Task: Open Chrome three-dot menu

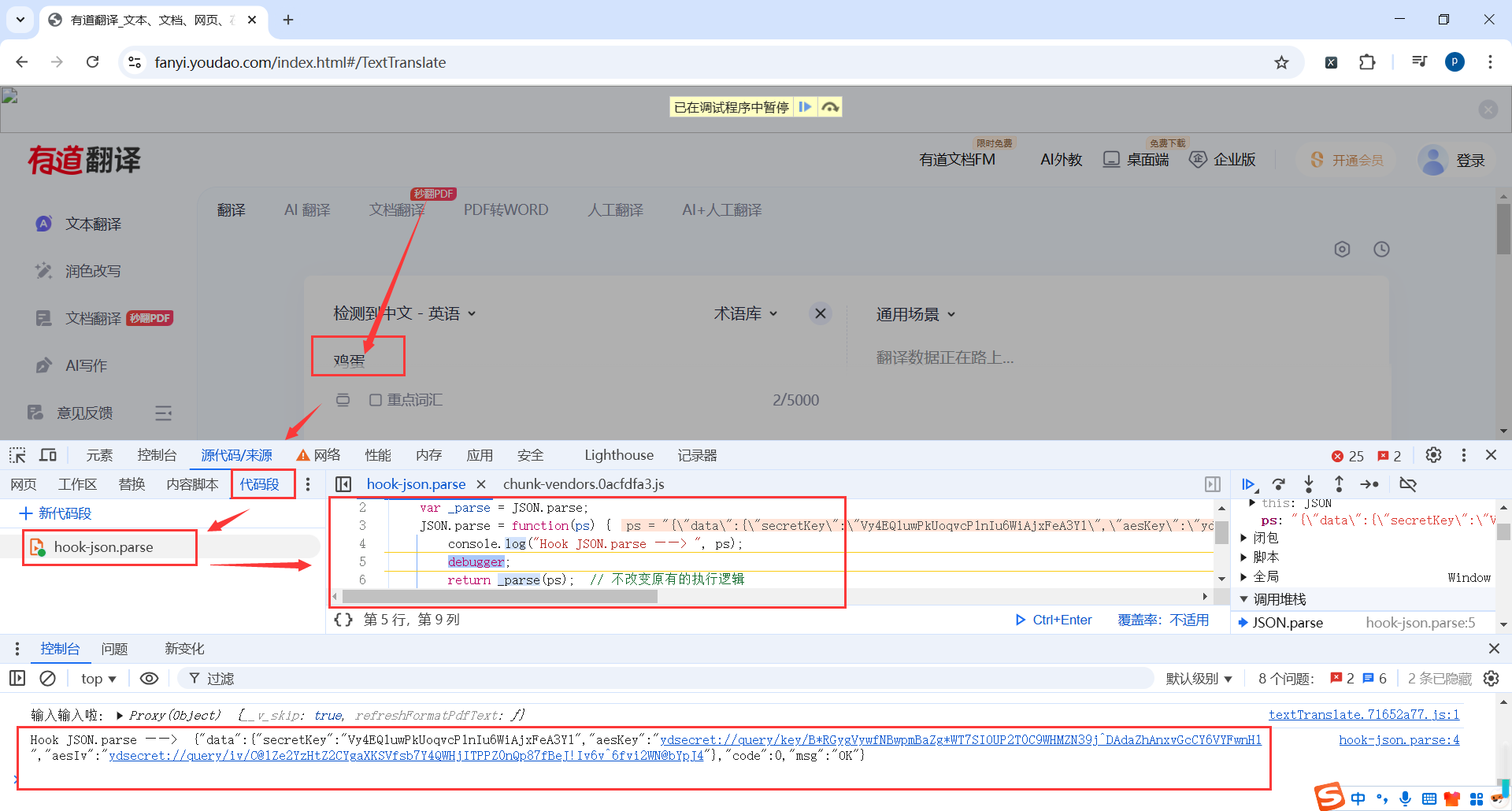Action: 1490,62
